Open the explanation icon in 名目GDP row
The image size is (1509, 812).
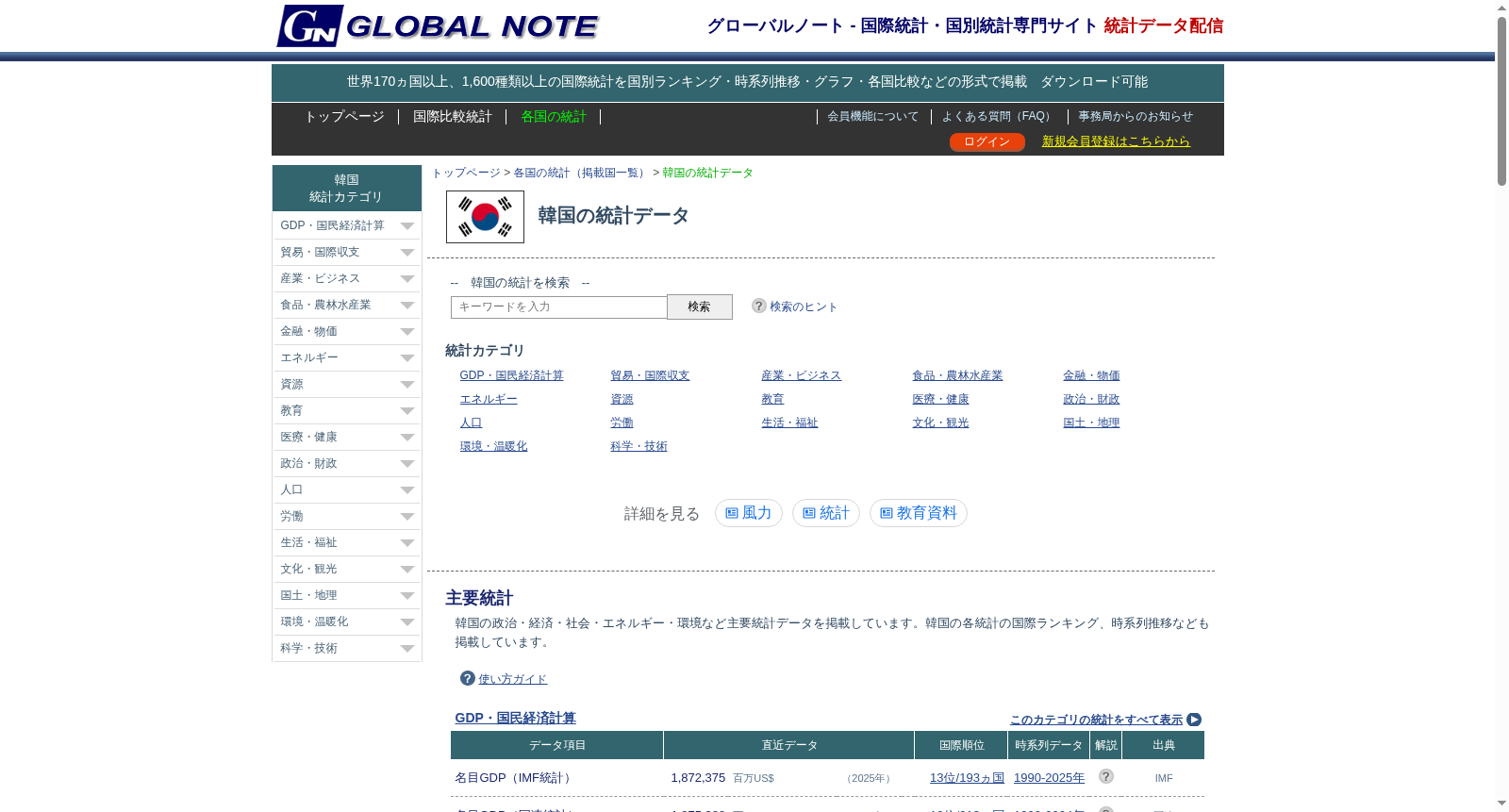1106,776
